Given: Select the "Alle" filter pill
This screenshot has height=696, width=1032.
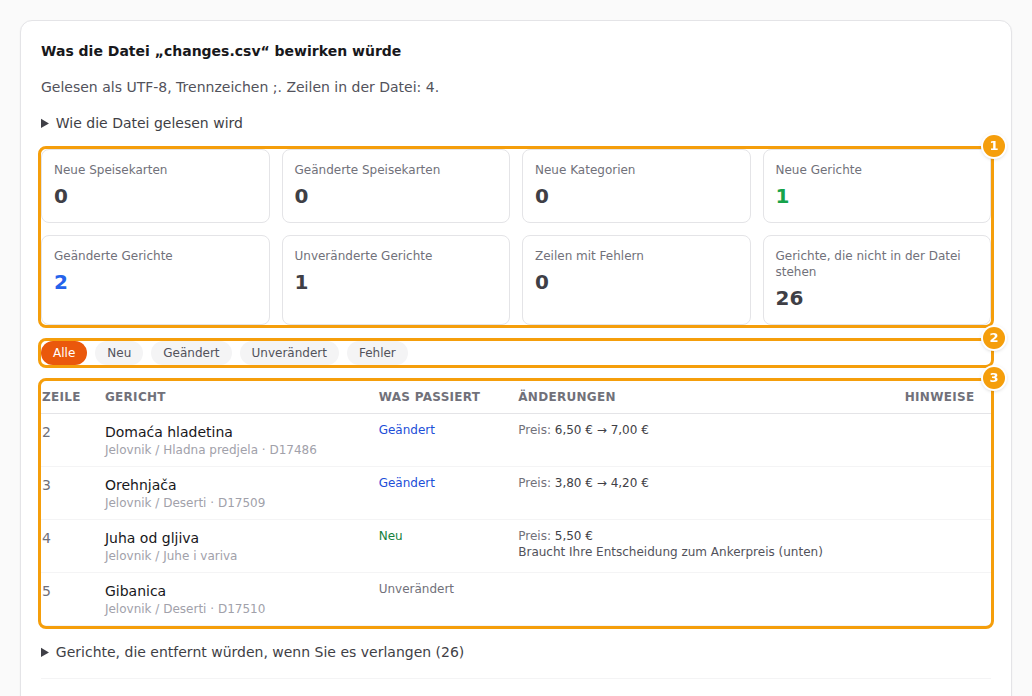Looking at the screenshot, I should (64, 353).
